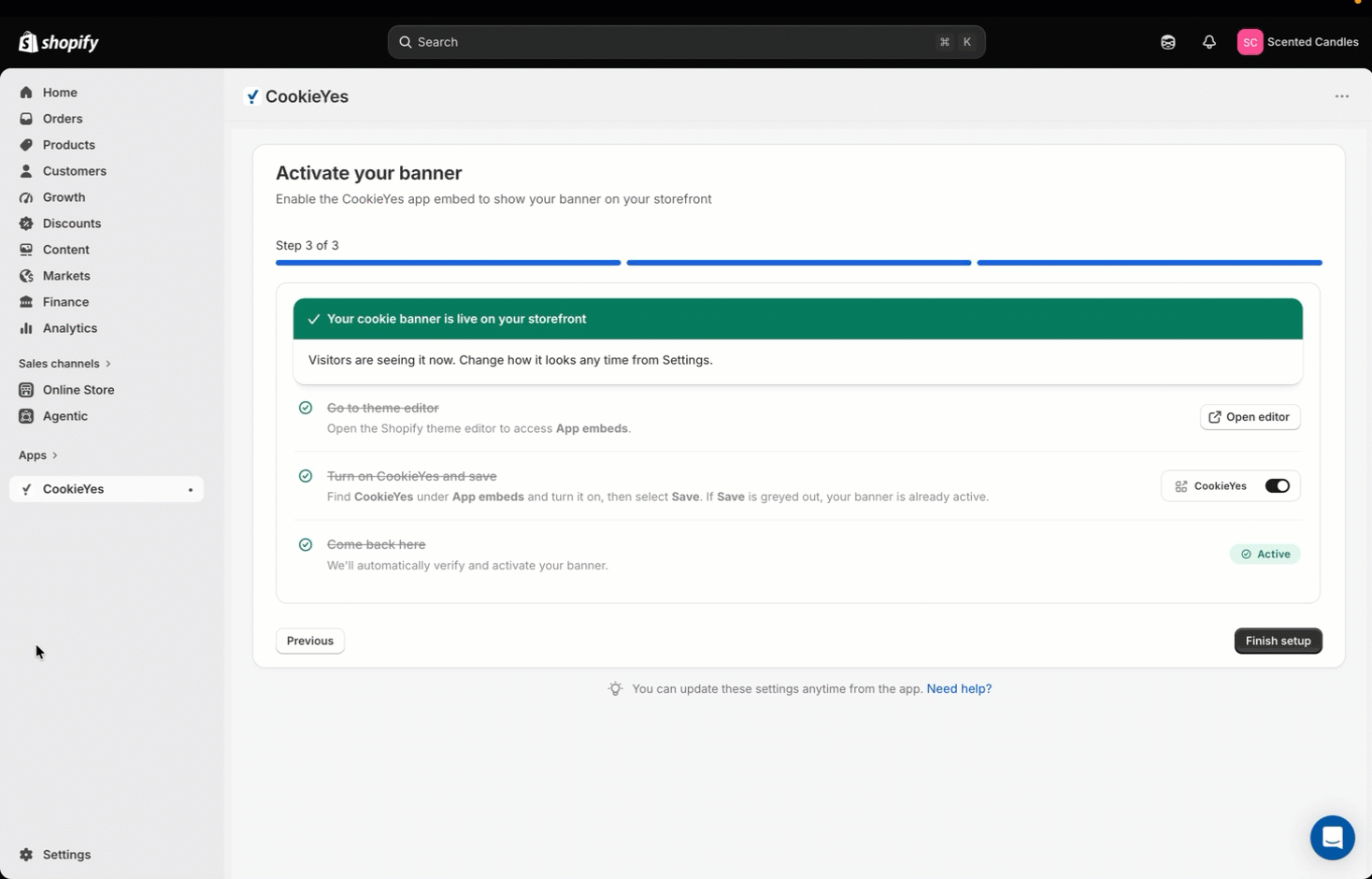Open the chat support bubble
The height and width of the screenshot is (879, 1372).
pos(1333,838)
